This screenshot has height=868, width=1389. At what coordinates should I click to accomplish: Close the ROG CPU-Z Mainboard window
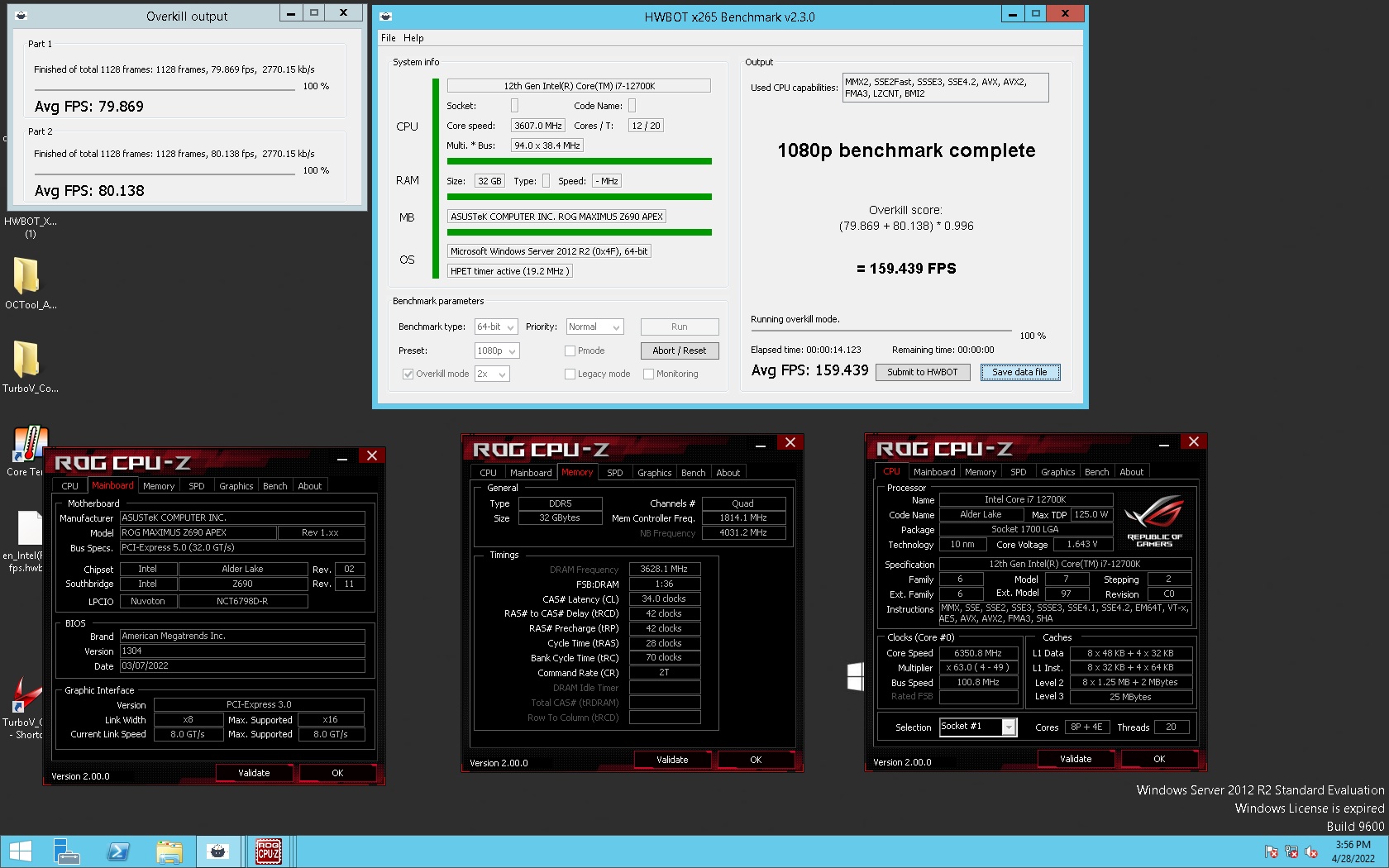[x=372, y=455]
